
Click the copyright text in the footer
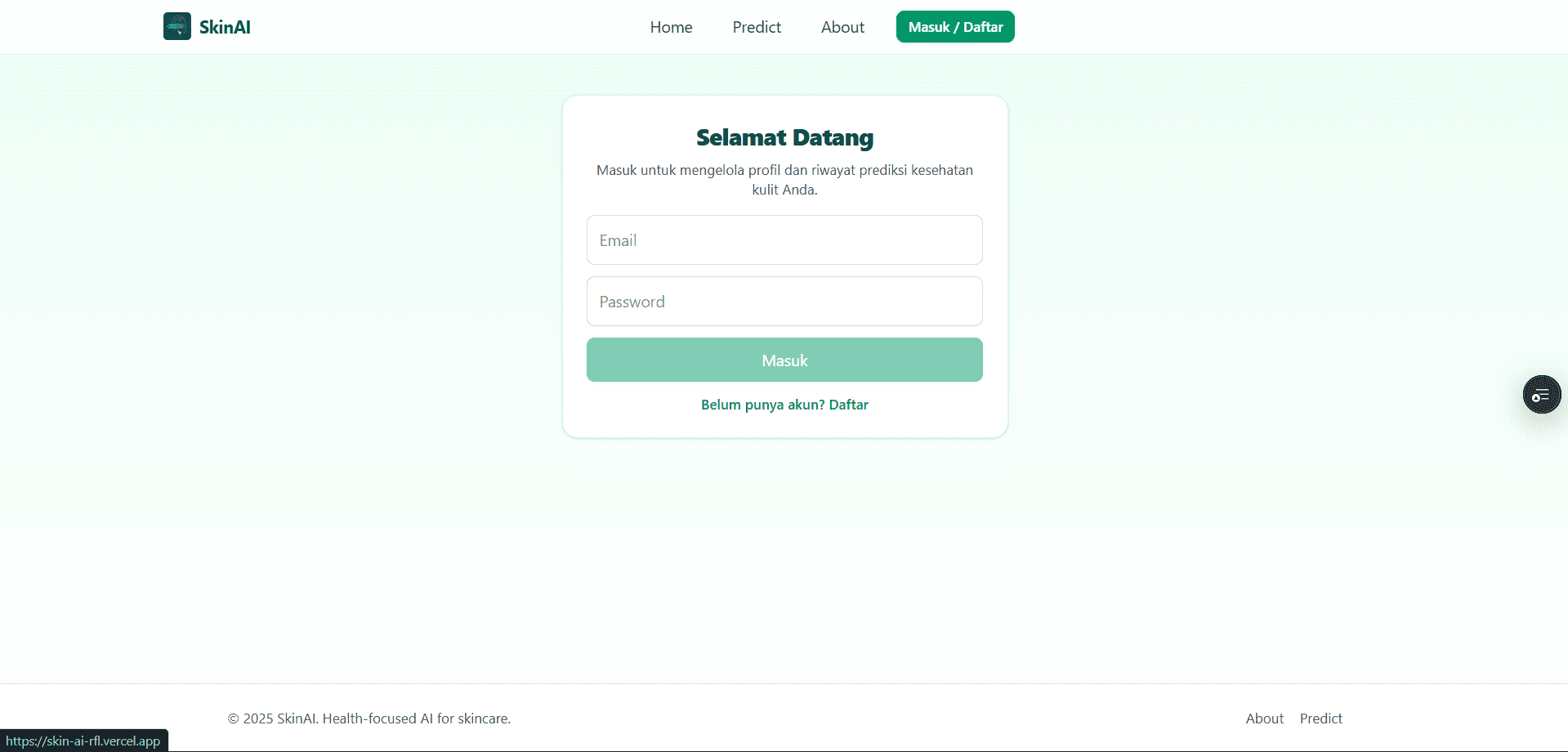[369, 718]
